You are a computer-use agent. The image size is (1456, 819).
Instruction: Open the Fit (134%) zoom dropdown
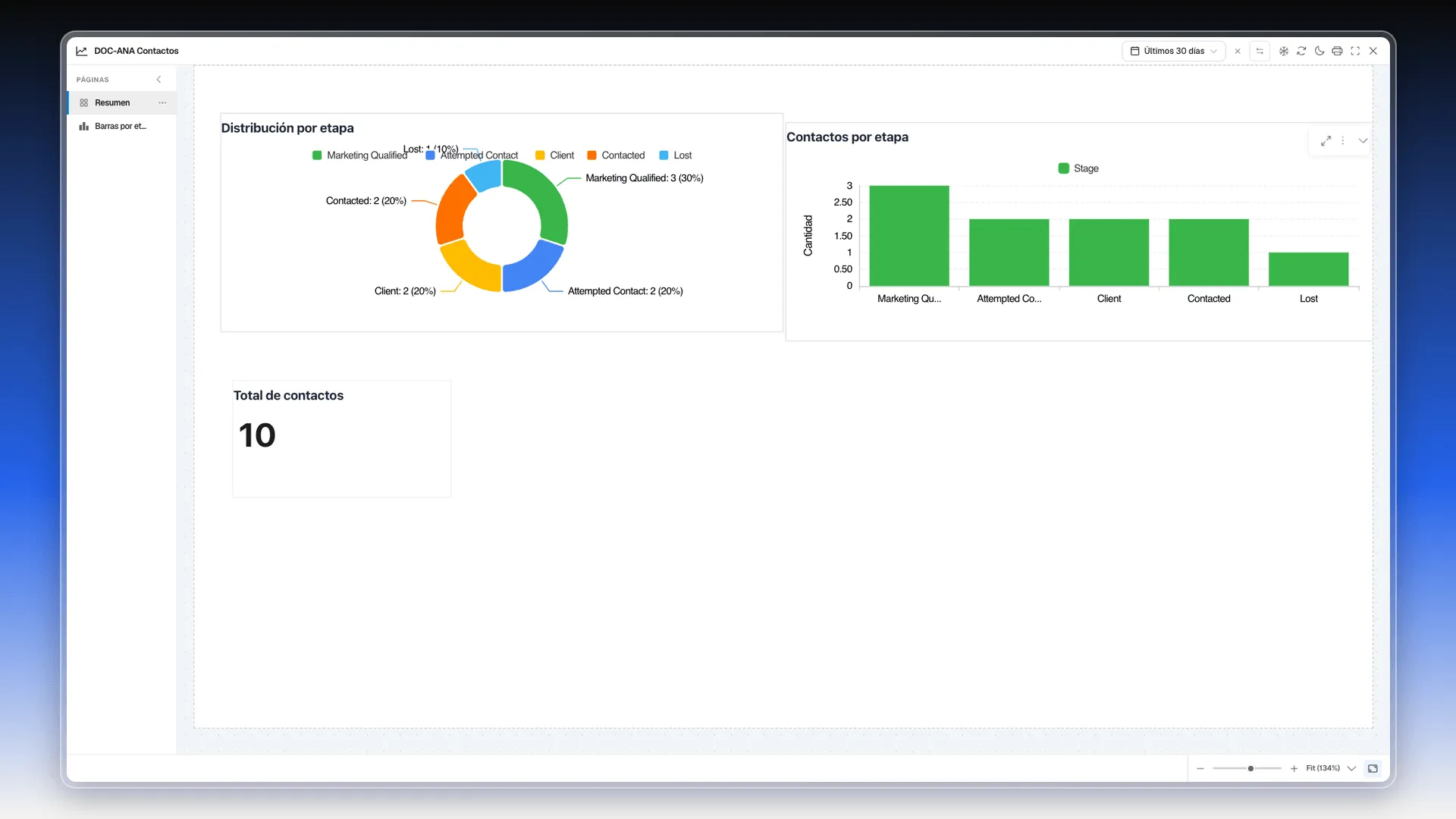1330,769
